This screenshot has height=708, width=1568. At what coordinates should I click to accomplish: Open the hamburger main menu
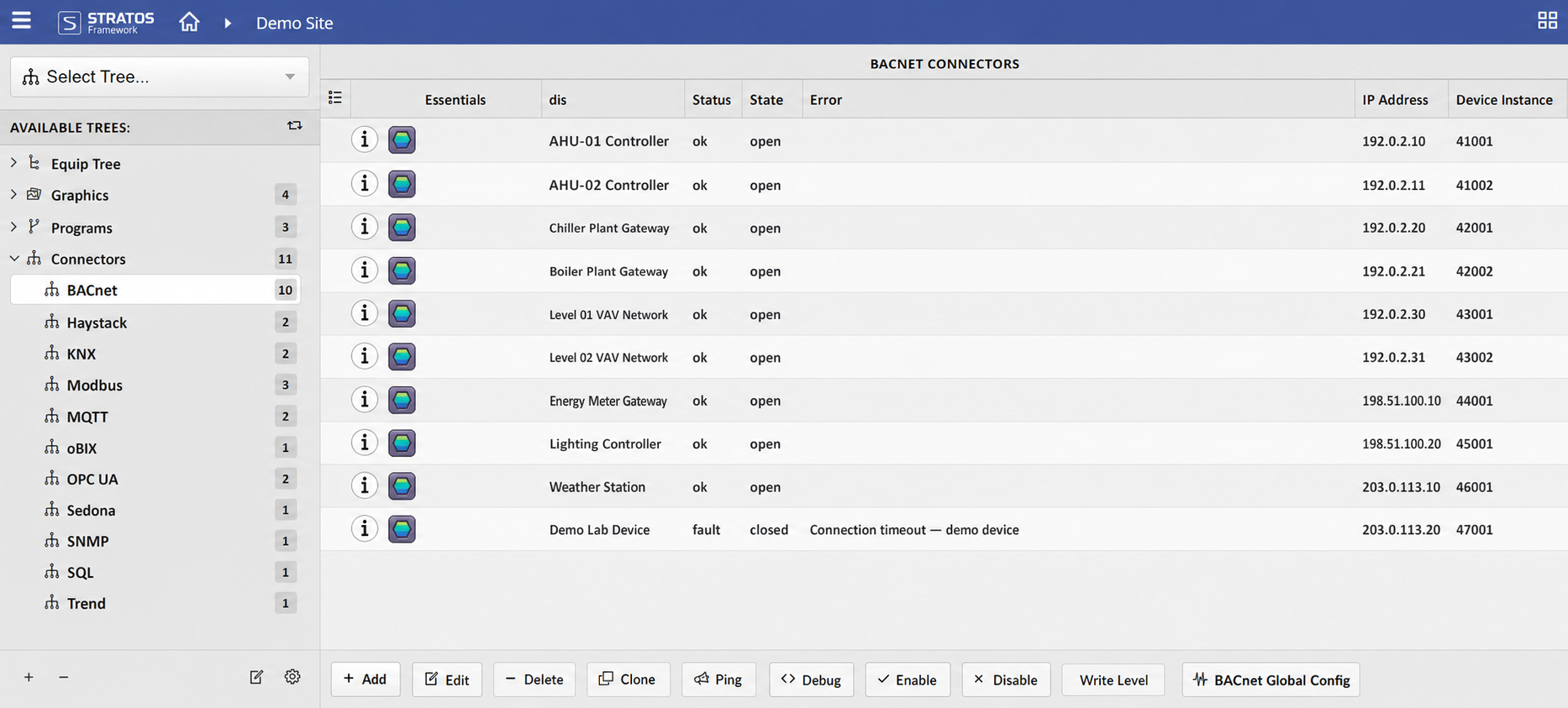coord(21,21)
